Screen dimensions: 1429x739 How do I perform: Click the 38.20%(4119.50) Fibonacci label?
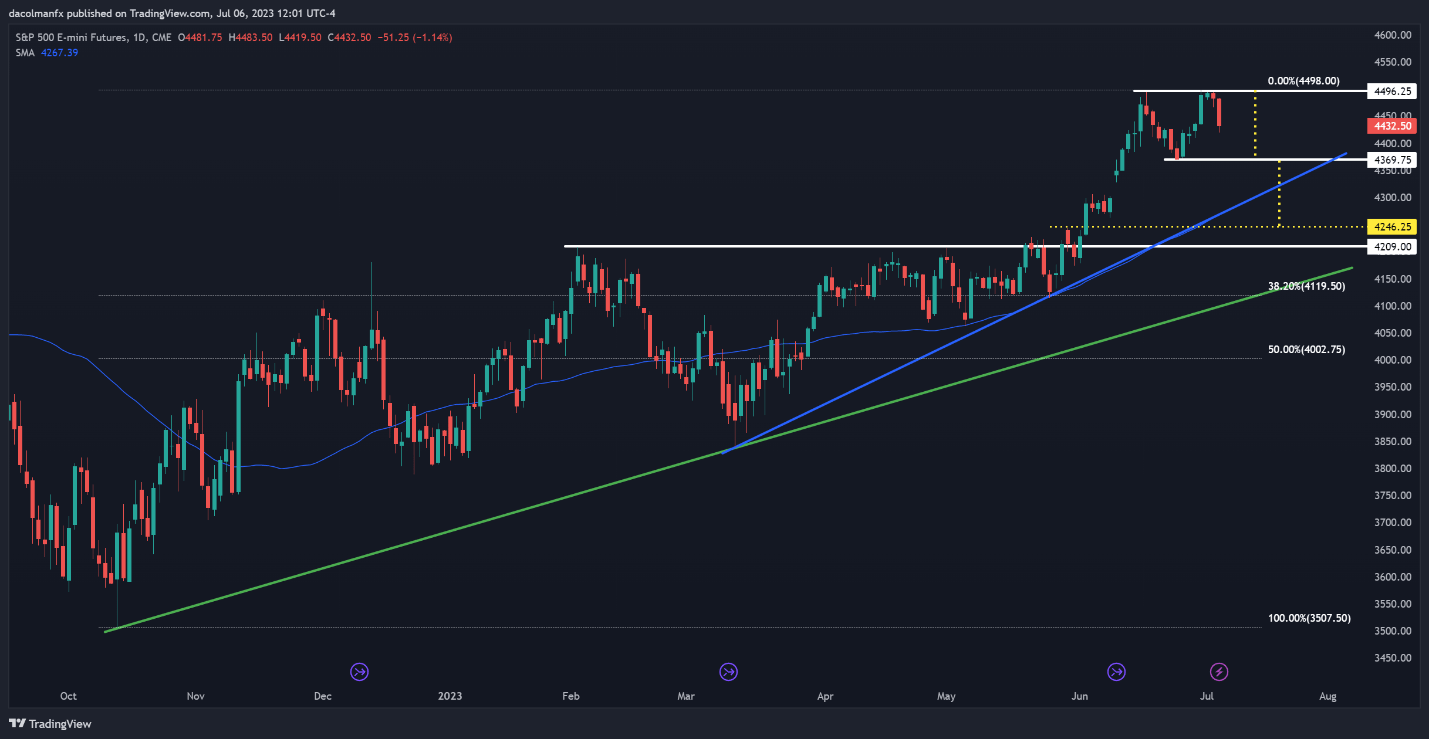coord(1306,286)
